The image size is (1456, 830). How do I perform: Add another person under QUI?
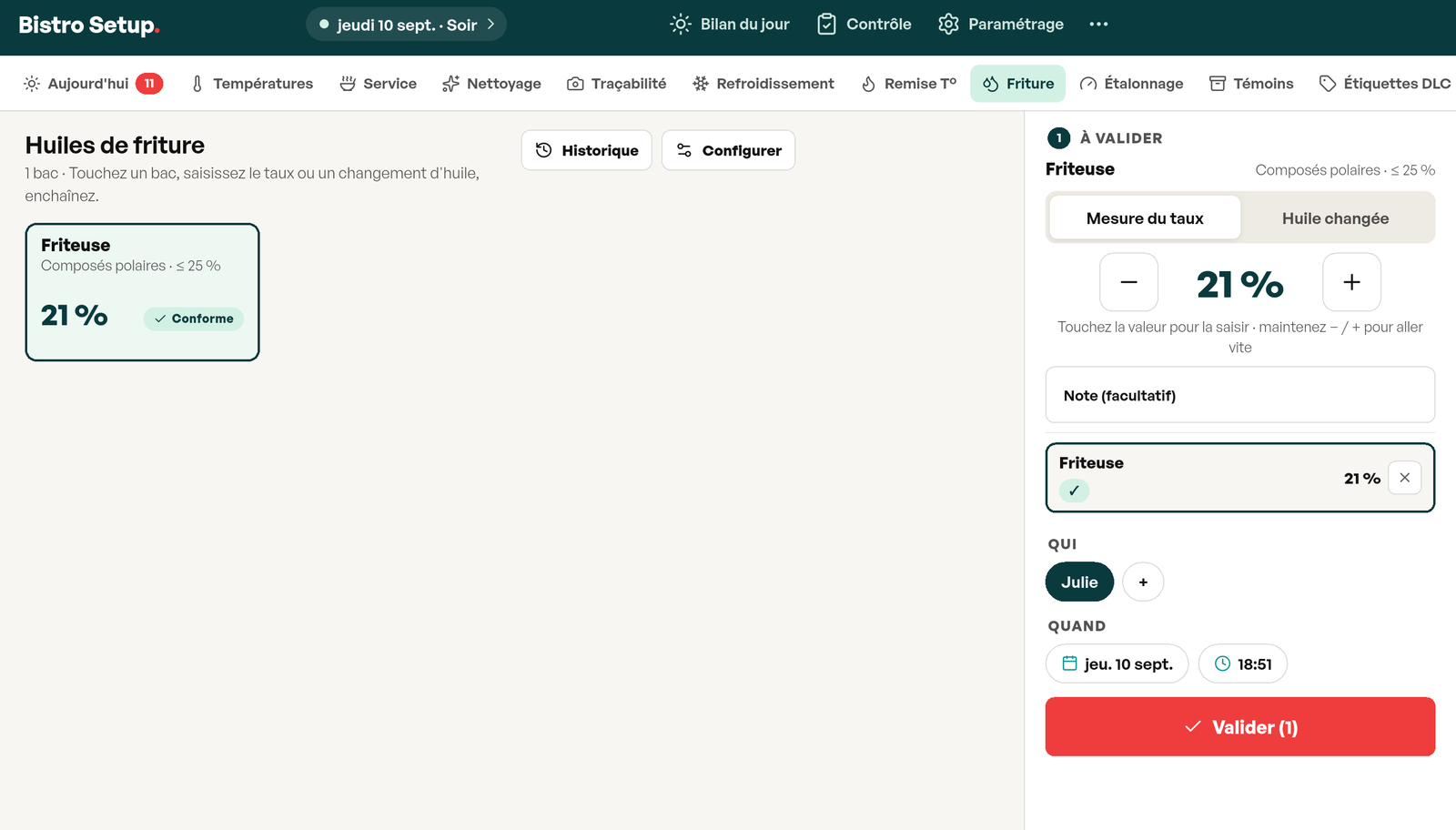click(1143, 582)
